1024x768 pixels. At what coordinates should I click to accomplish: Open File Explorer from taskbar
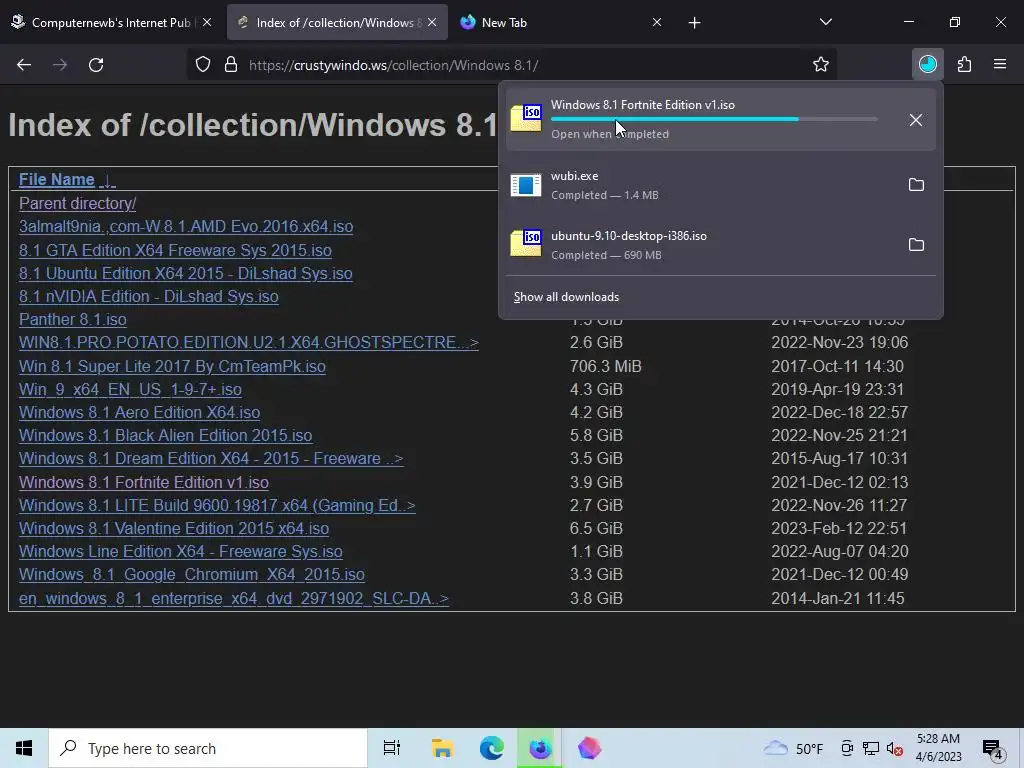[442, 748]
